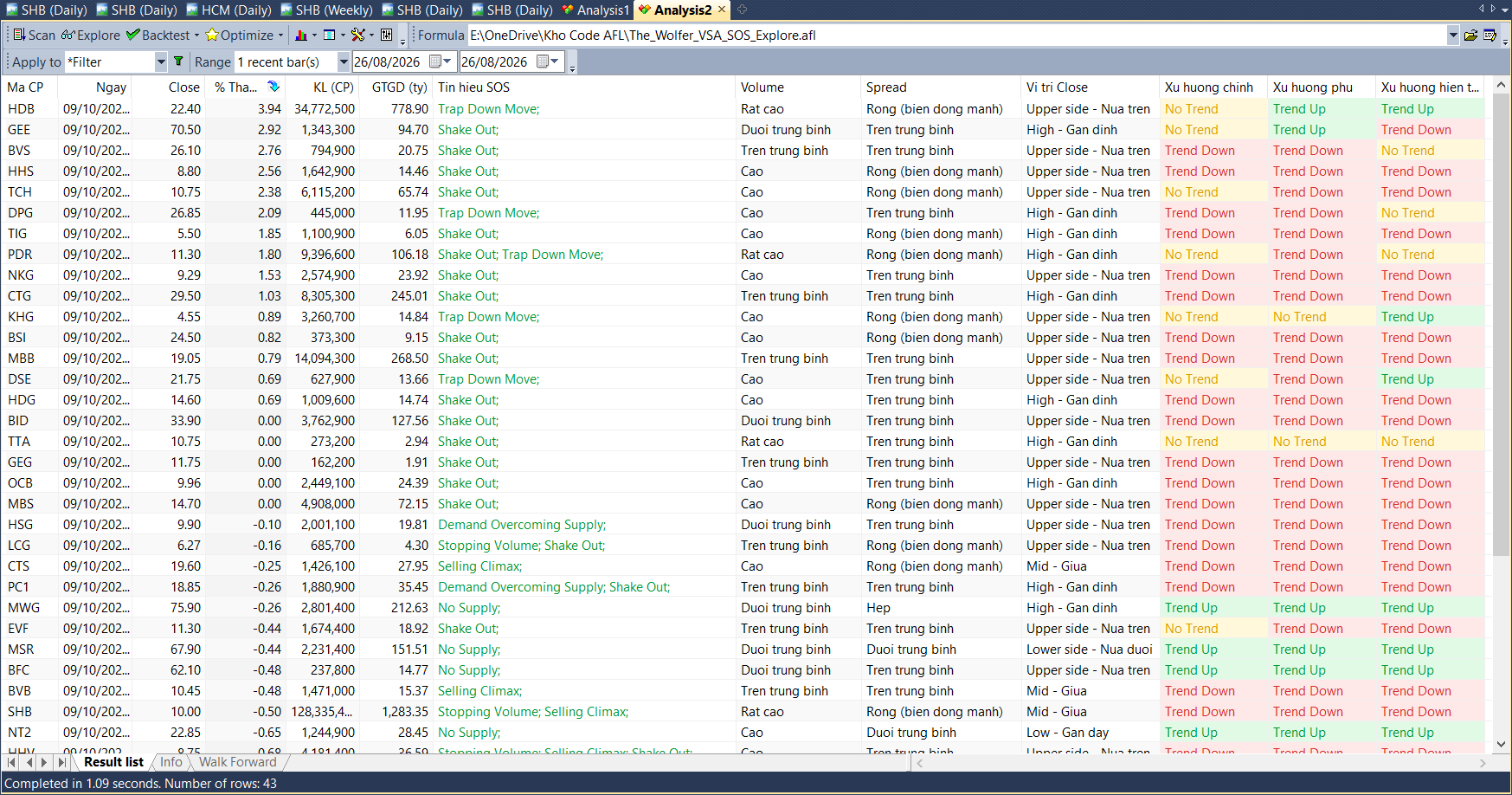Image resolution: width=1512 pixels, height=795 pixels.
Task: Click the window layout view icon
Action: [330, 36]
